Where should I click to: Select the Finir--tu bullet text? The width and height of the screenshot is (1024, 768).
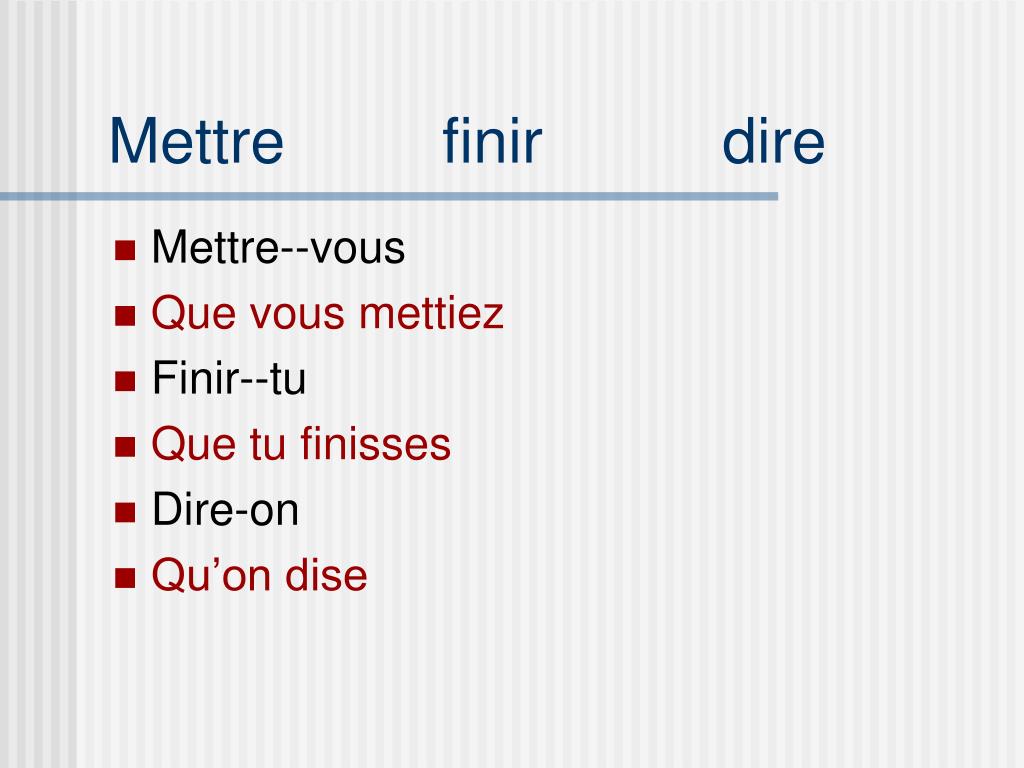click(x=229, y=379)
